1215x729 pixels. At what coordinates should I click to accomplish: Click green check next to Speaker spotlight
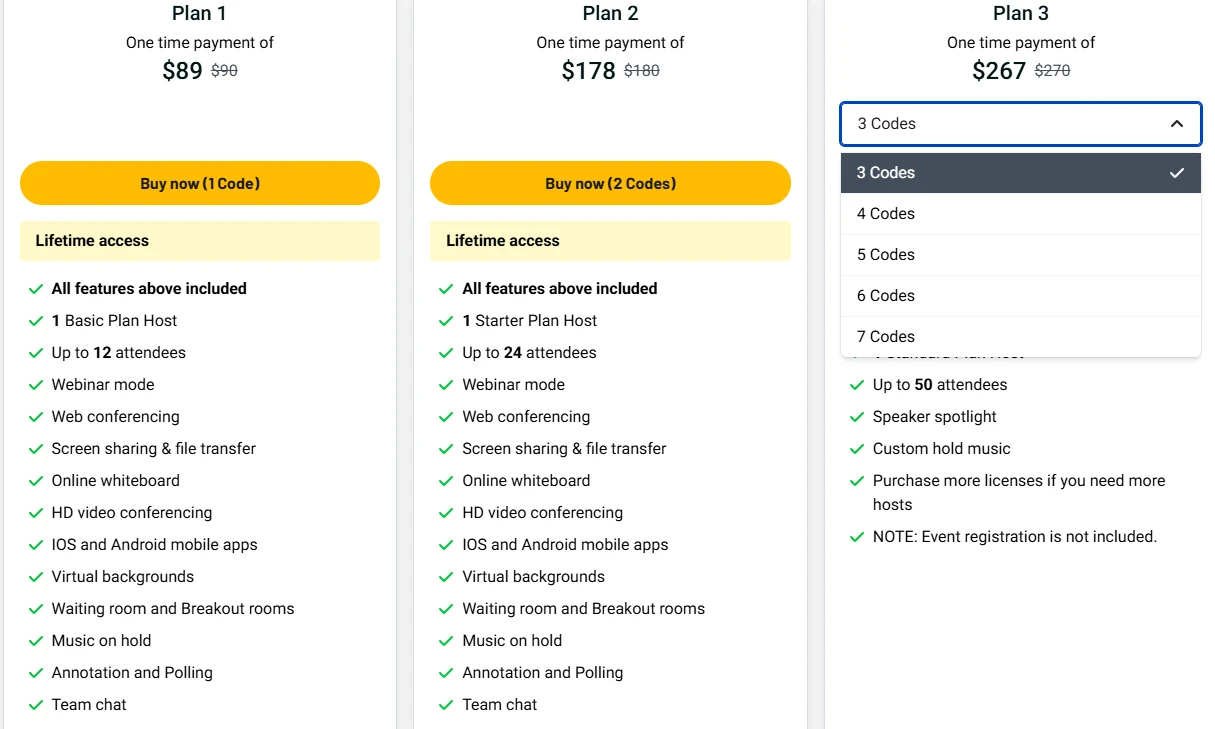[x=857, y=417]
